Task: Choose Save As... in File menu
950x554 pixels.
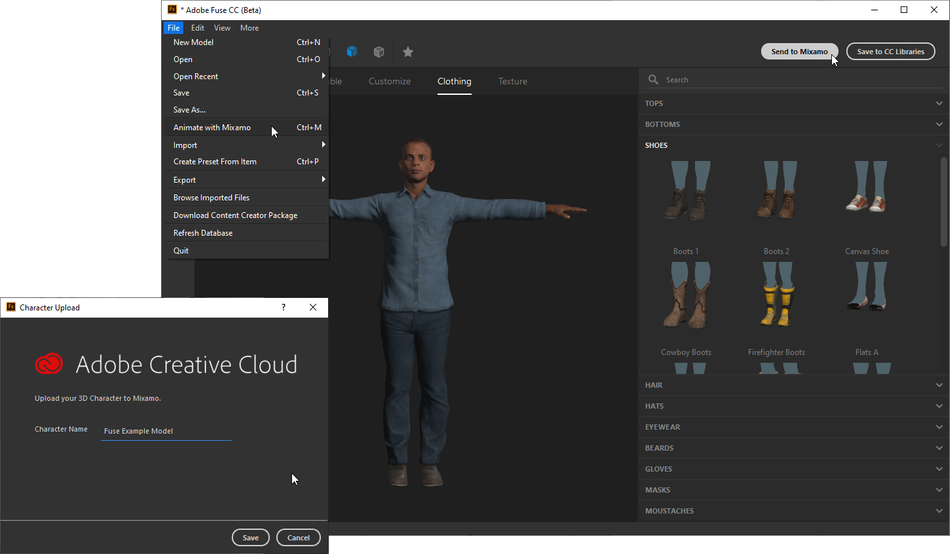Action: coord(247,110)
